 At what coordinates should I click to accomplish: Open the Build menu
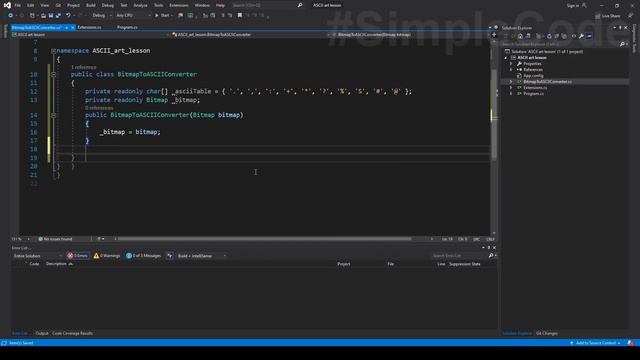click(x=91, y=5)
